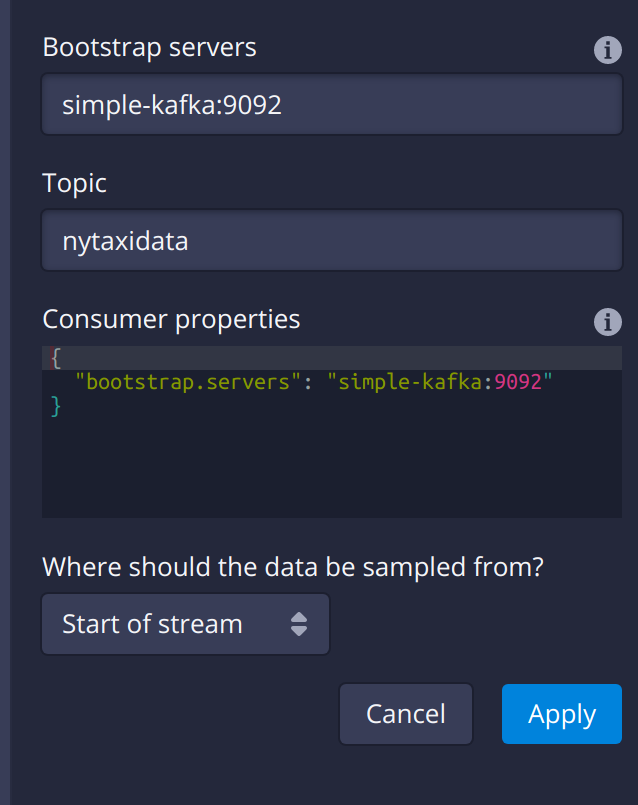Screen dimensions: 638x805
Task: Click the dropdown chevron beside Start of stream
Action: (x=300, y=623)
